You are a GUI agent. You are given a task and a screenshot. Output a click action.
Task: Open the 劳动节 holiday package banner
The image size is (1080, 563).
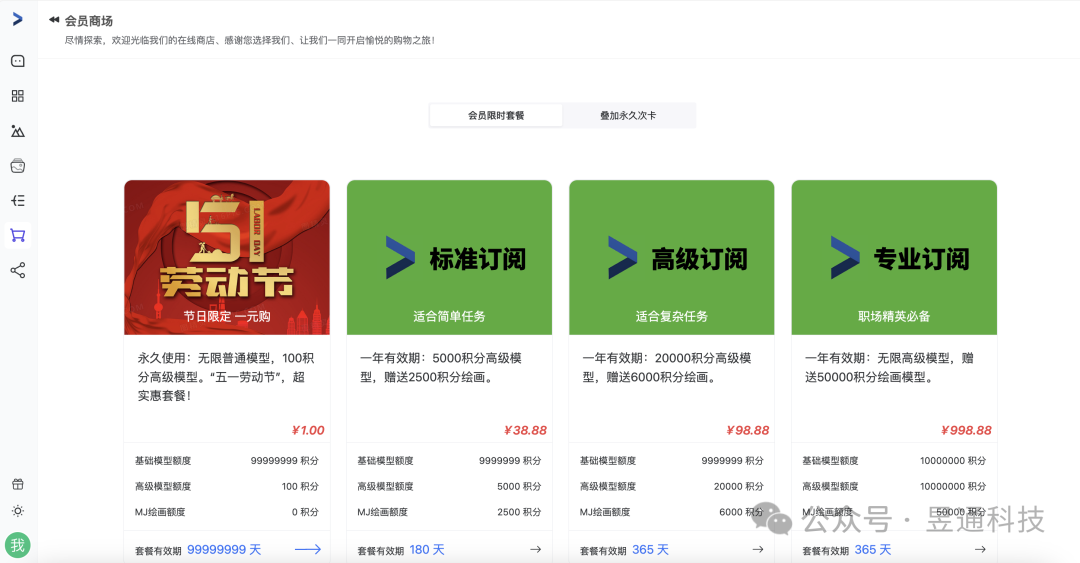click(x=227, y=258)
